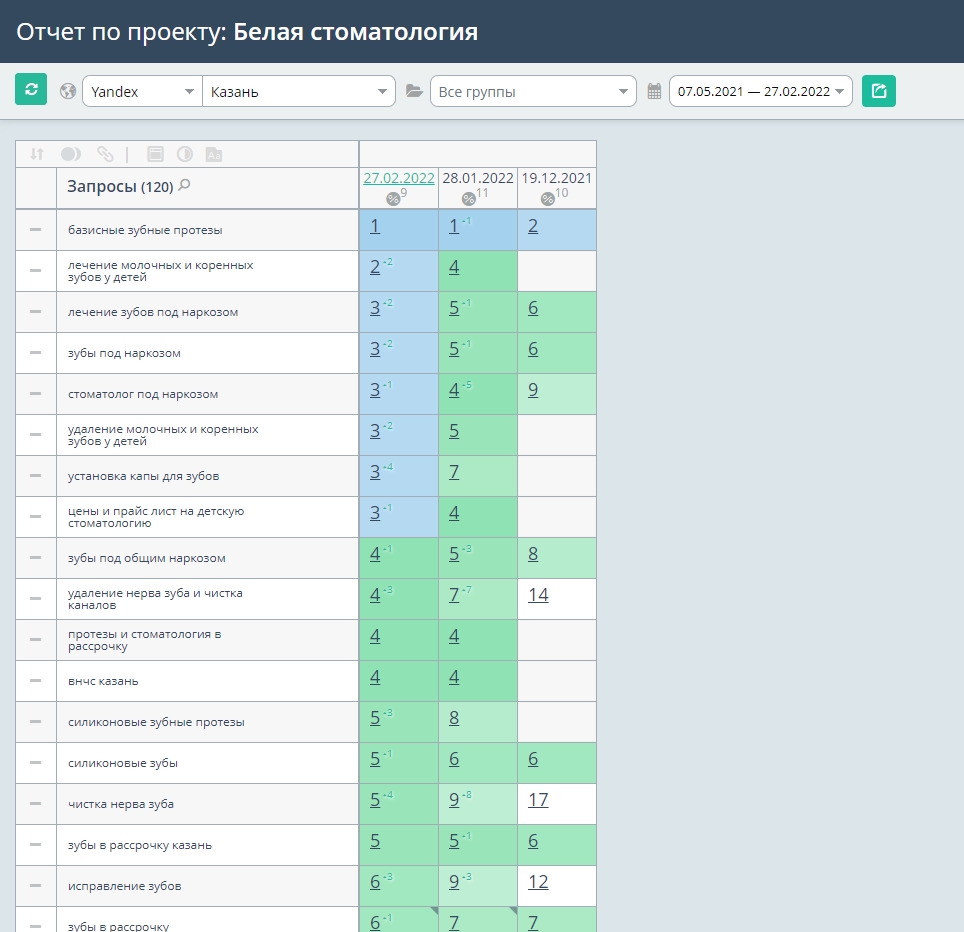This screenshot has height=932, width=964.
Task: Click the dash icon for стоматолог под наркозом
Action: [x=36, y=394]
